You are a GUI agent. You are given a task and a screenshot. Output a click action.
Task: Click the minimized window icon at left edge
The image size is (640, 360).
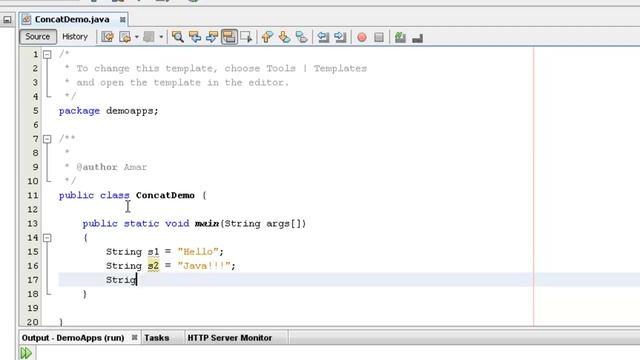pos(7,19)
